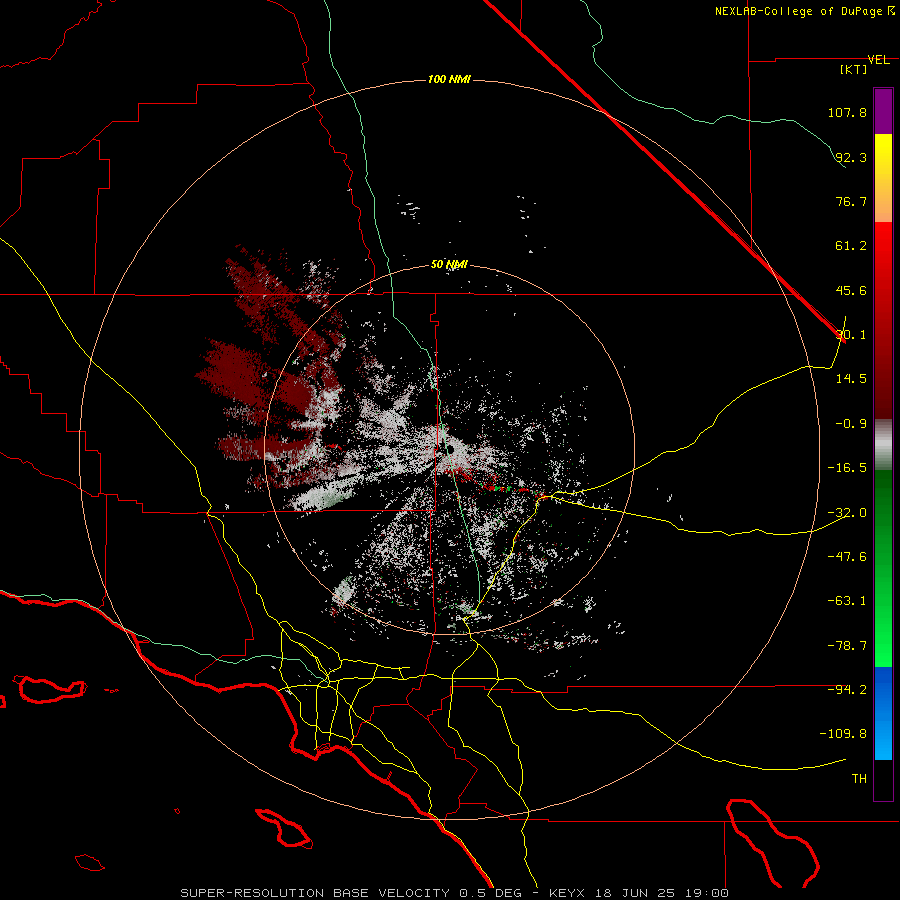Click the 61.2 velocity scale value
900x900 pixels.
(851, 246)
